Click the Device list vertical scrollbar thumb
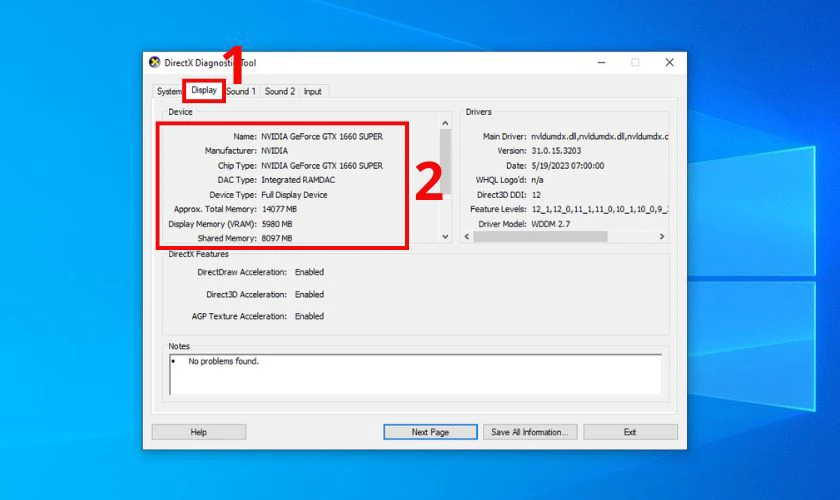Screen dimensions: 840x500 click(x=445, y=161)
